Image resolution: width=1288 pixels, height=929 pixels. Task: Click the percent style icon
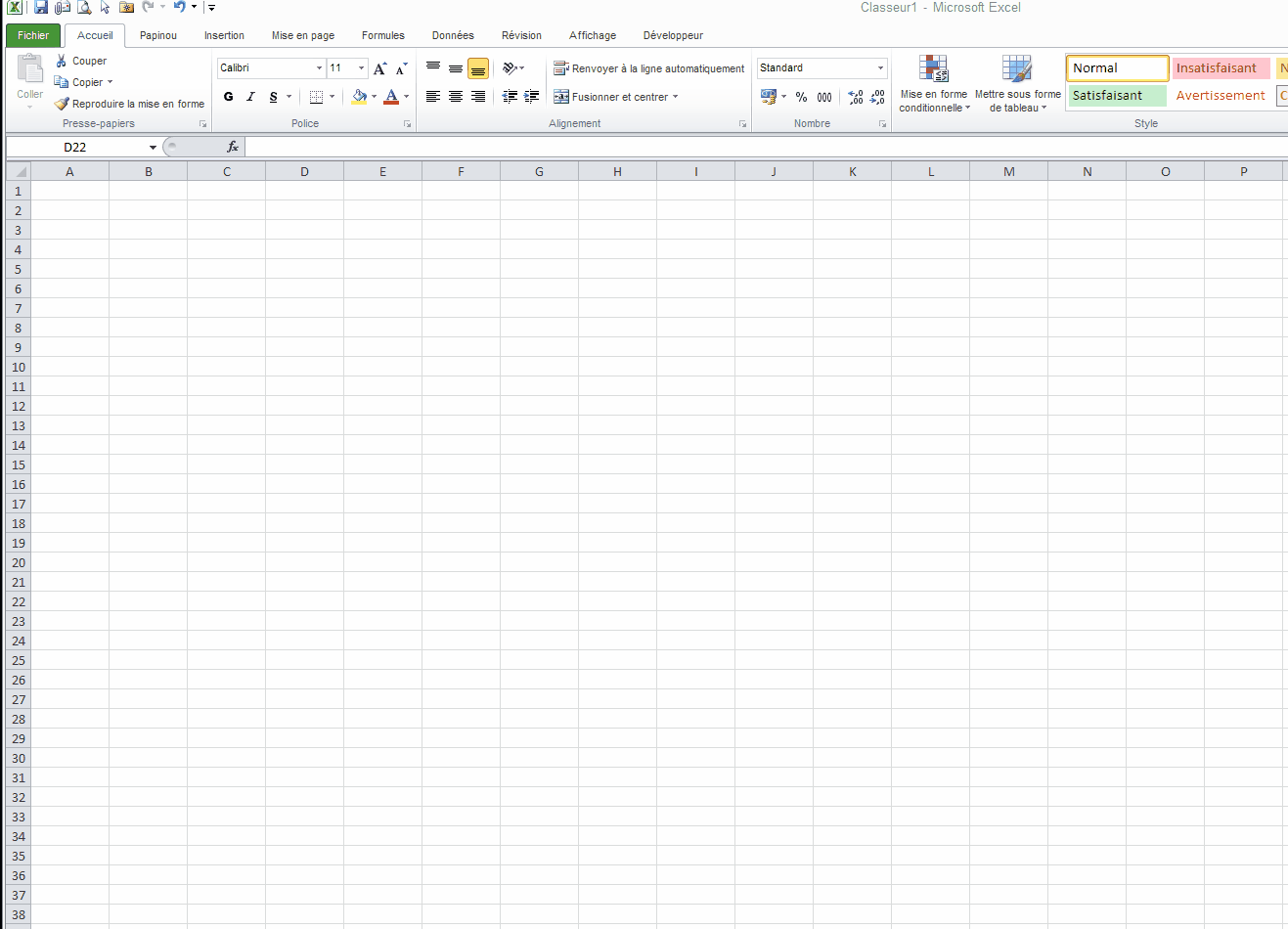(x=801, y=97)
